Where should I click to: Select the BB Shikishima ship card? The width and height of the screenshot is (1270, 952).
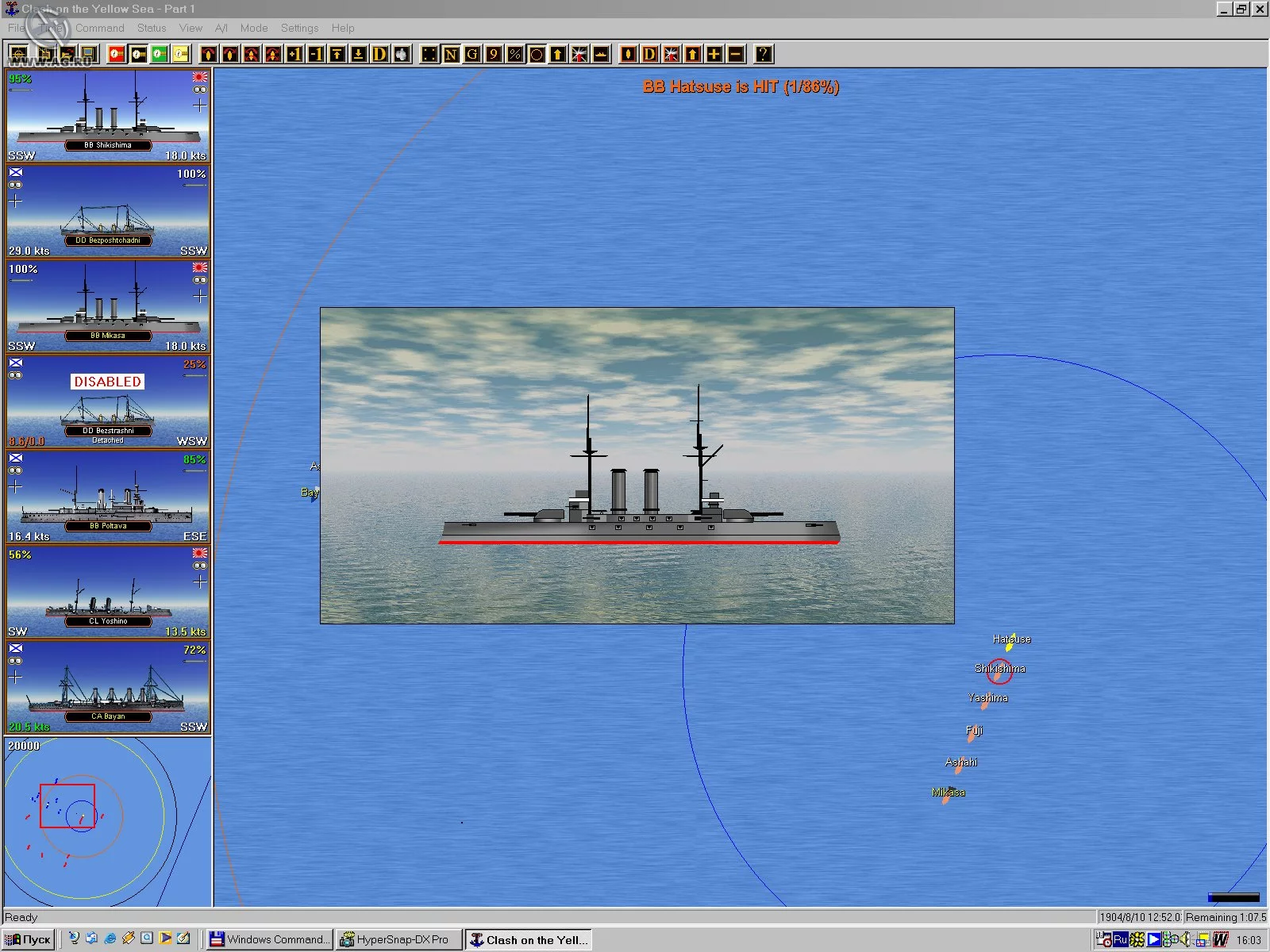108,117
